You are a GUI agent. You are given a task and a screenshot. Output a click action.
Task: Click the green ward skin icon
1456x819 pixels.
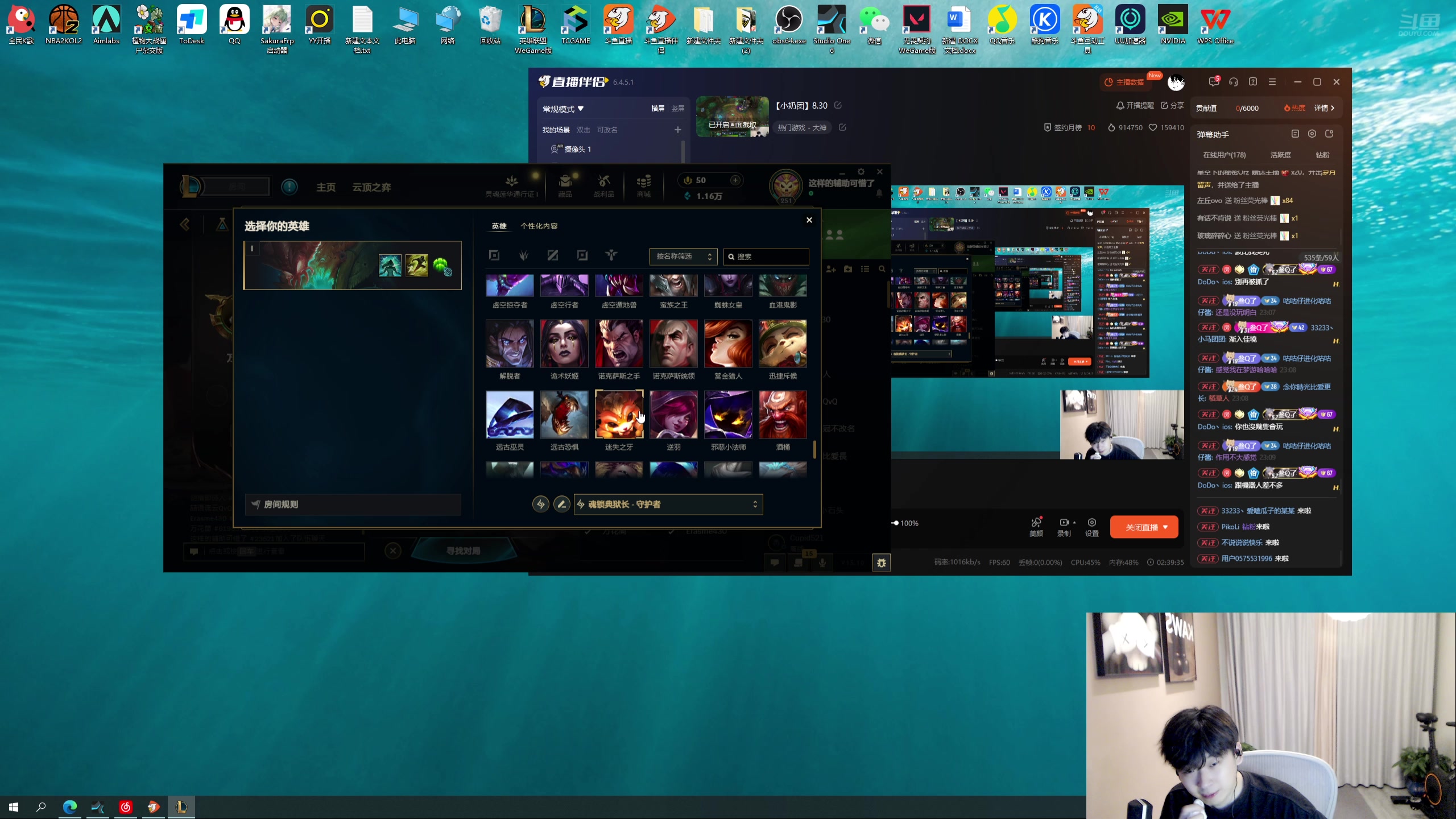tap(442, 266)
